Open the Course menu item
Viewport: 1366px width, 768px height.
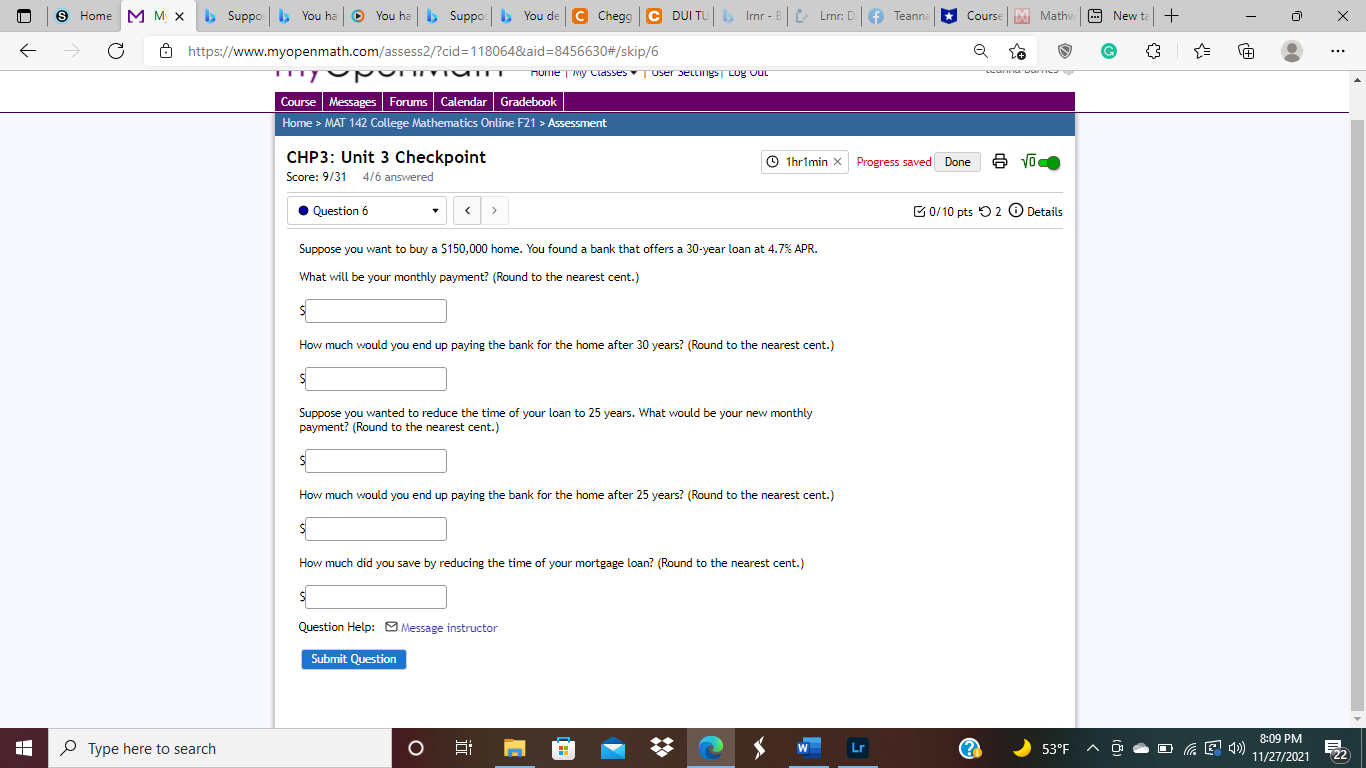[x=298, y=102]
